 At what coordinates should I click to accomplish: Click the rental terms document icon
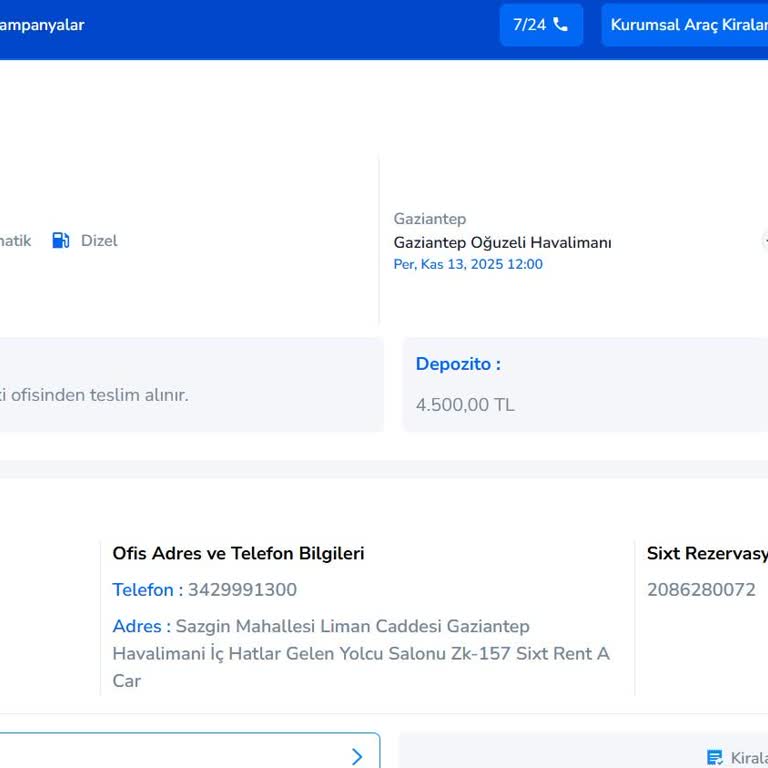pos(714,757)
